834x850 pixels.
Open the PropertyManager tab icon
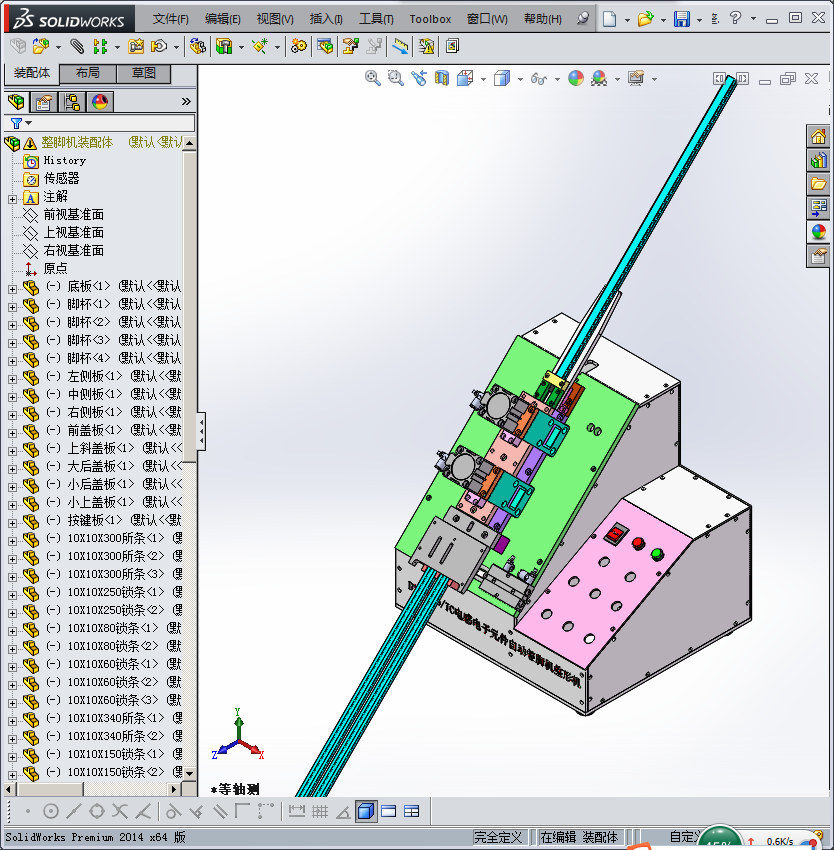(x=44, y=101)
